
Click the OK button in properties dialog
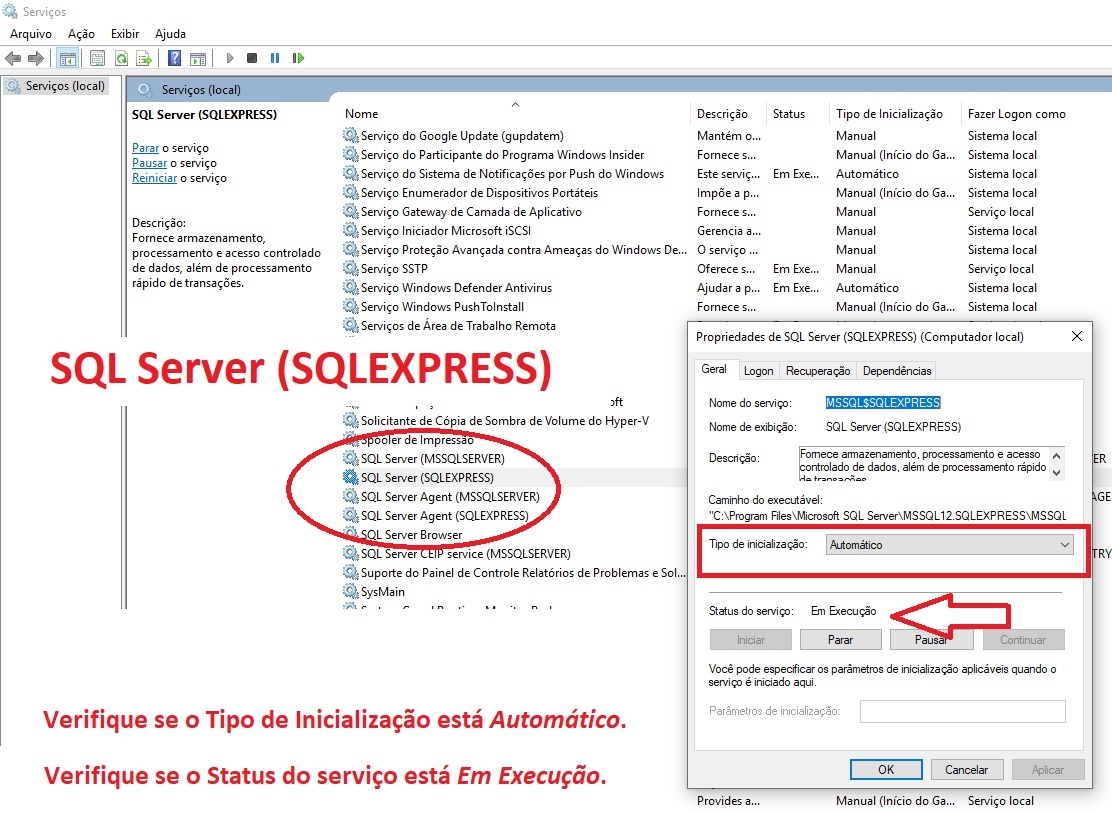(x=886, y=770)
